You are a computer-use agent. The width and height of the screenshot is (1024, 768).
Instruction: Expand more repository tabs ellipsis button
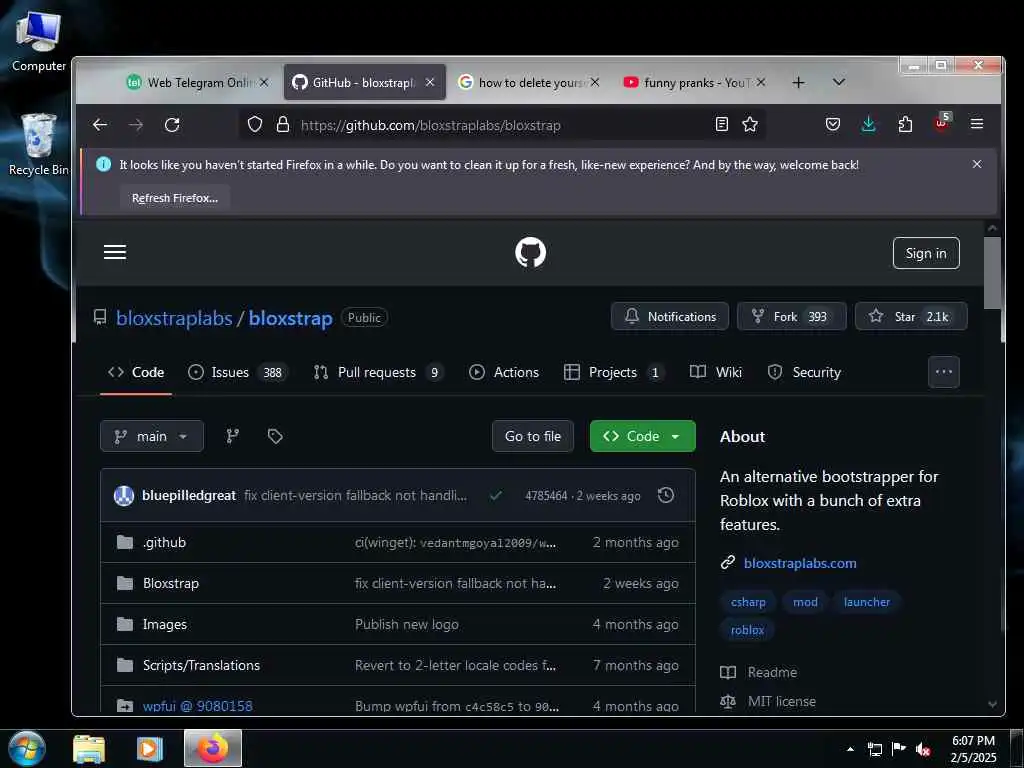click(x=944, y=372)
